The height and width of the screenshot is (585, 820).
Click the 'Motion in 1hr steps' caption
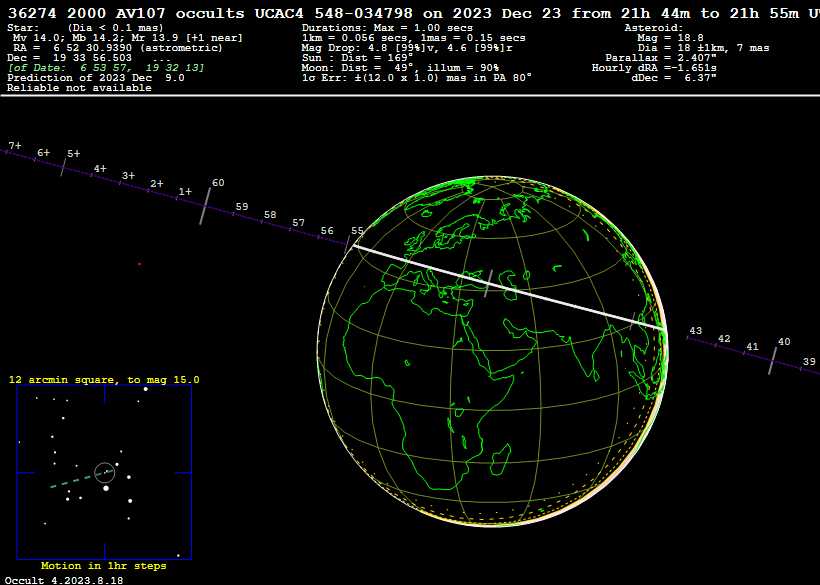click(x=104, y=566)
